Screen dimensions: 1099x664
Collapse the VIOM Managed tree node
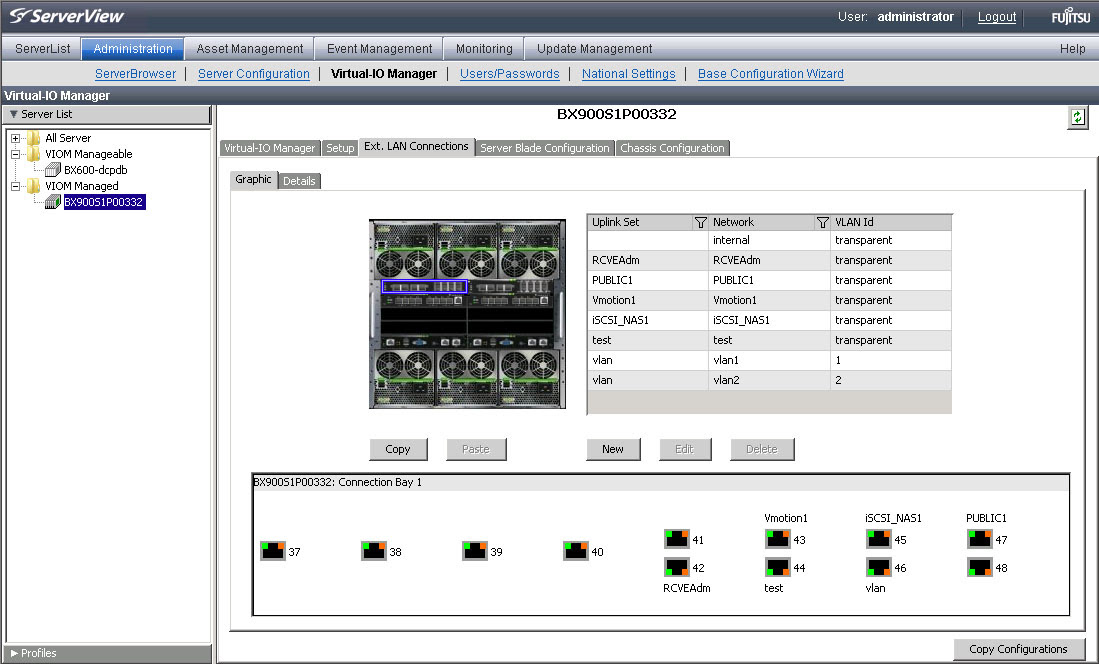(x=15, y=186)
